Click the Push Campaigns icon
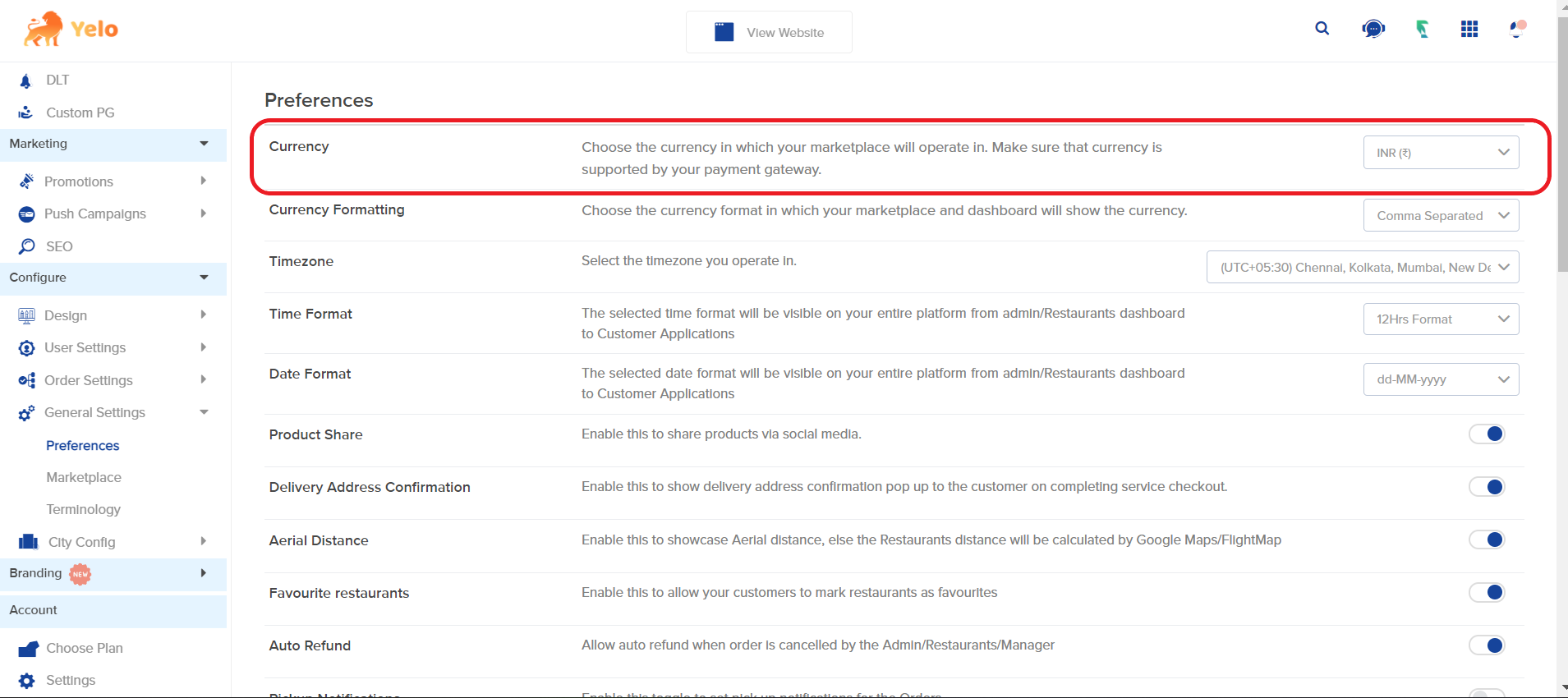1568x698 pixels. click(x=27, y=214)
